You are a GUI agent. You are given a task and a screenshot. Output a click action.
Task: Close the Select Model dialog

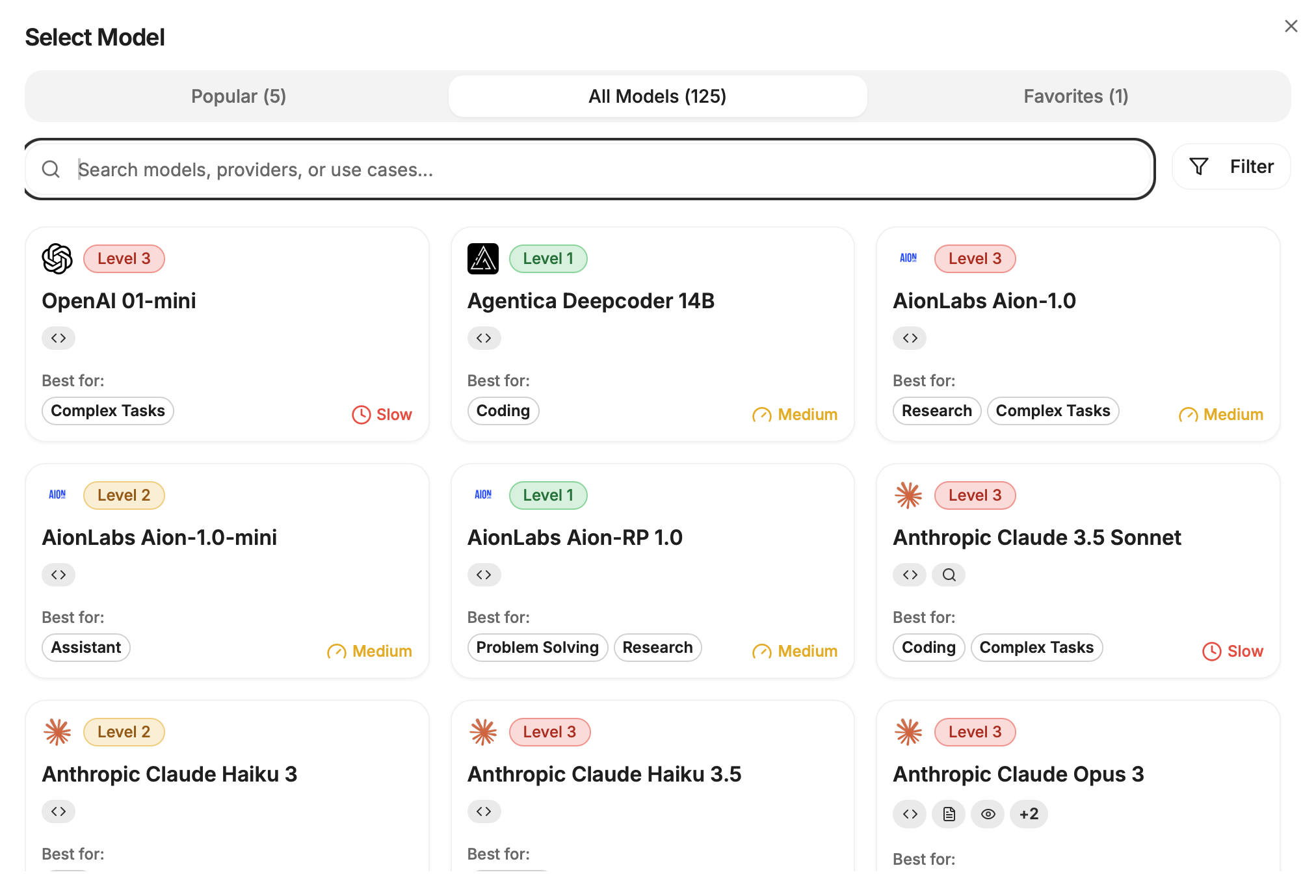(x=1291, y=26)
